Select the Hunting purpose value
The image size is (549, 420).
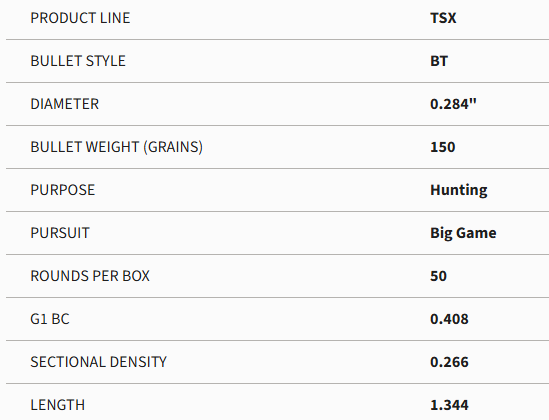459,190
